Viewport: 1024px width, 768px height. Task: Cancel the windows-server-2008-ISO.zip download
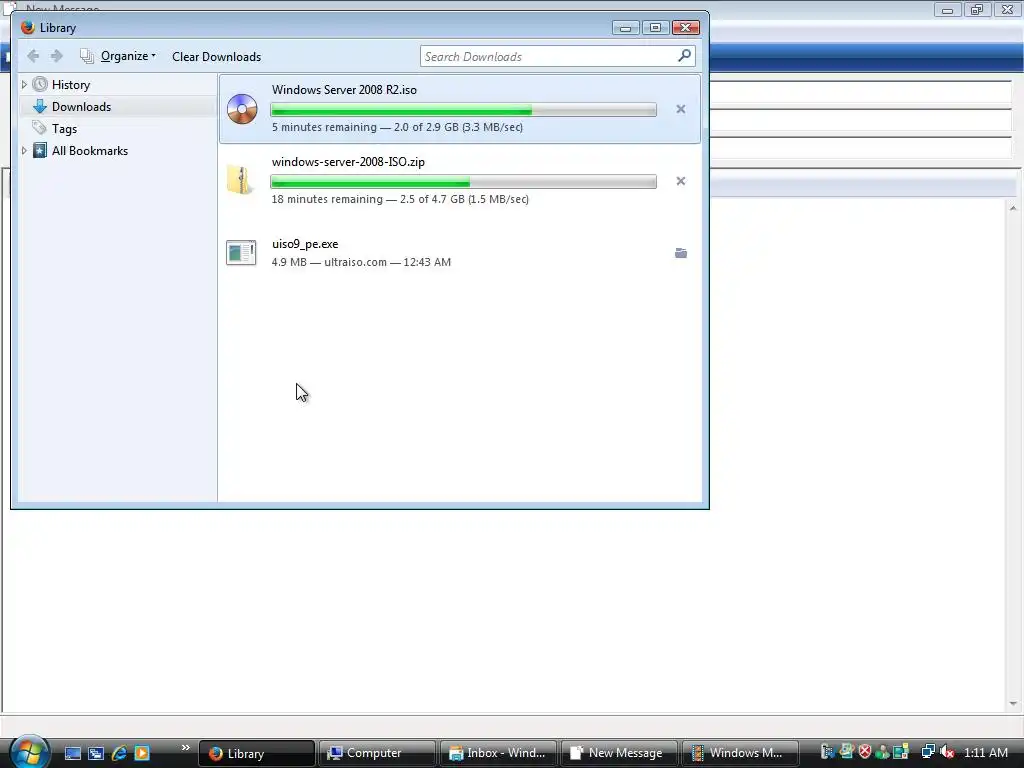[x=680, y=181]
